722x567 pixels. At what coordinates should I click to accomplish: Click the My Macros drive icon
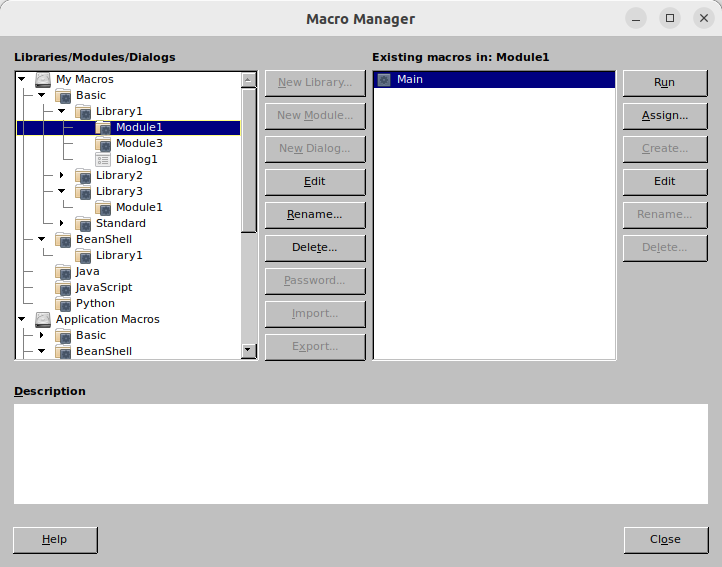coord(43,79)
